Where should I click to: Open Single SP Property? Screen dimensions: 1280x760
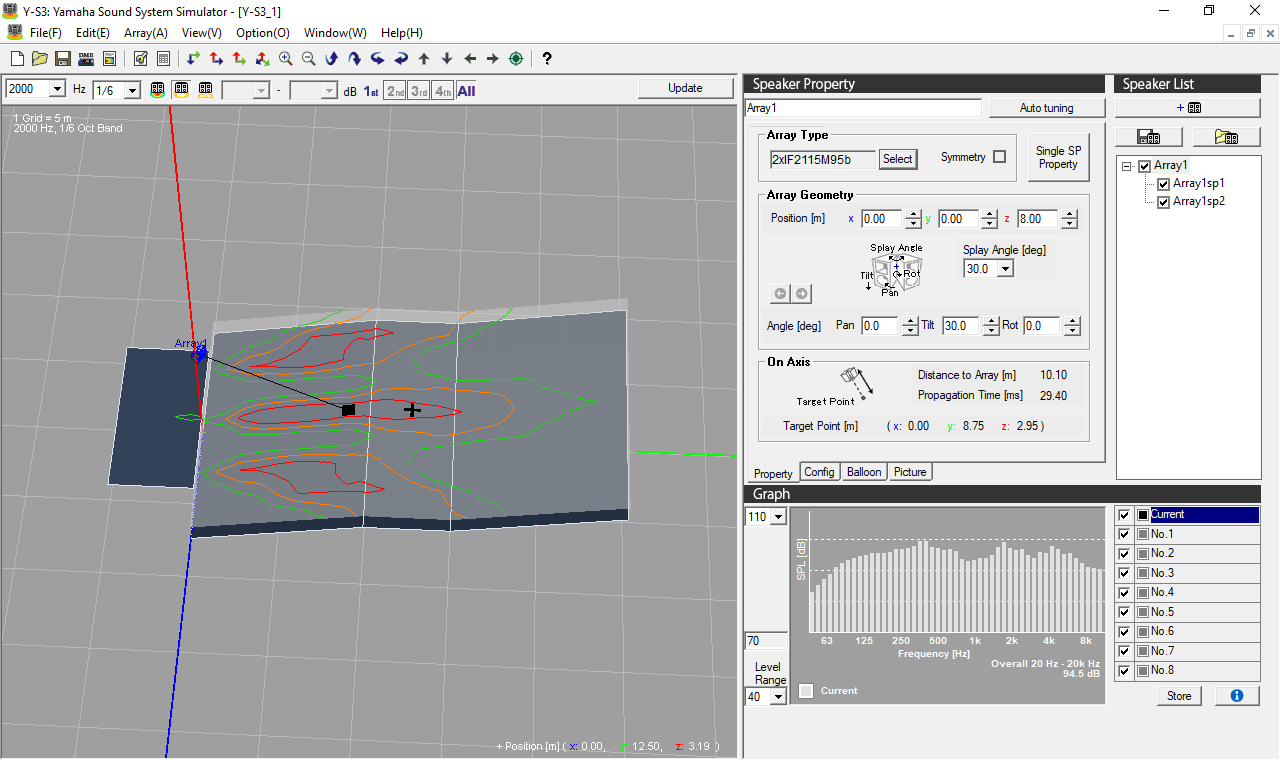(1057, 158)
